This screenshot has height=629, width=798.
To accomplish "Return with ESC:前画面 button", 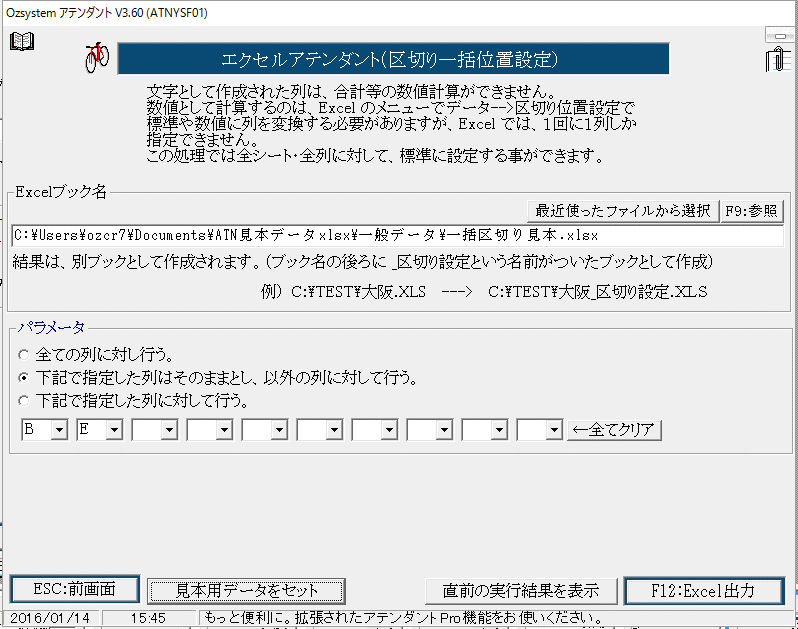I will 74,589.
